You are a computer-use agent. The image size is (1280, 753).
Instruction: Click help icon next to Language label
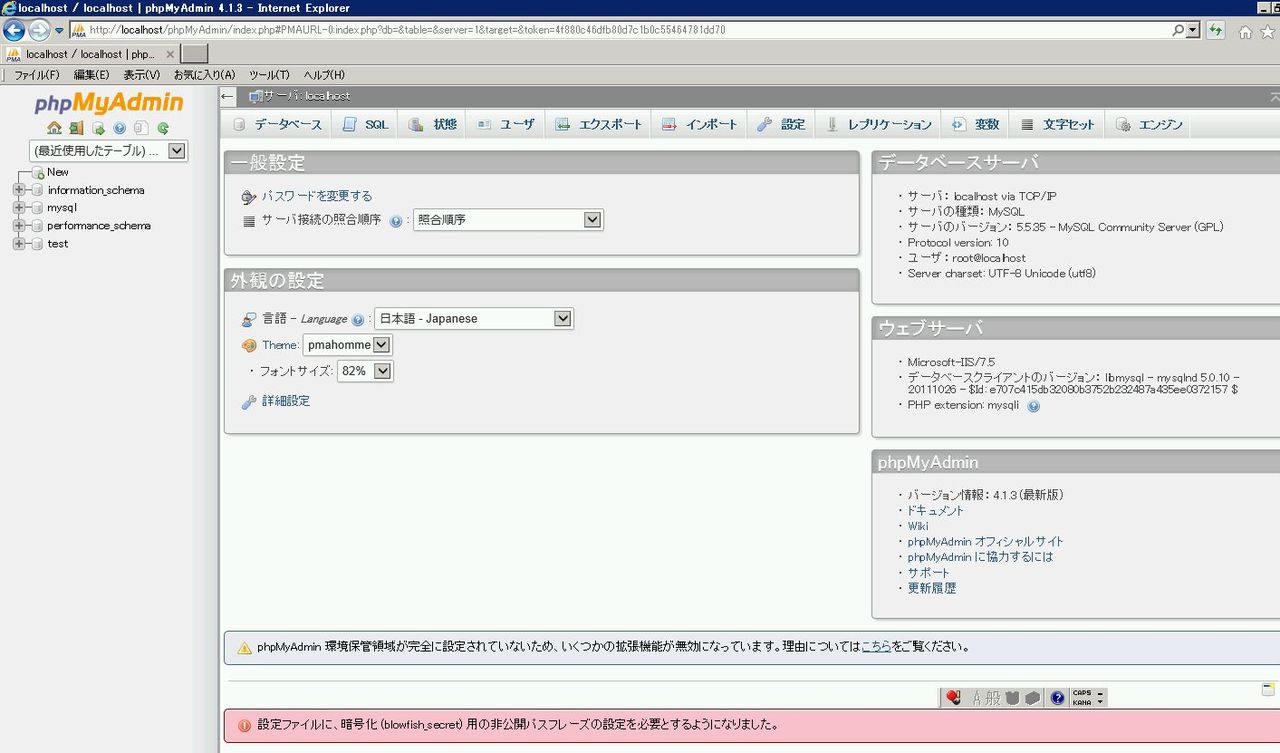coord(358,320)
